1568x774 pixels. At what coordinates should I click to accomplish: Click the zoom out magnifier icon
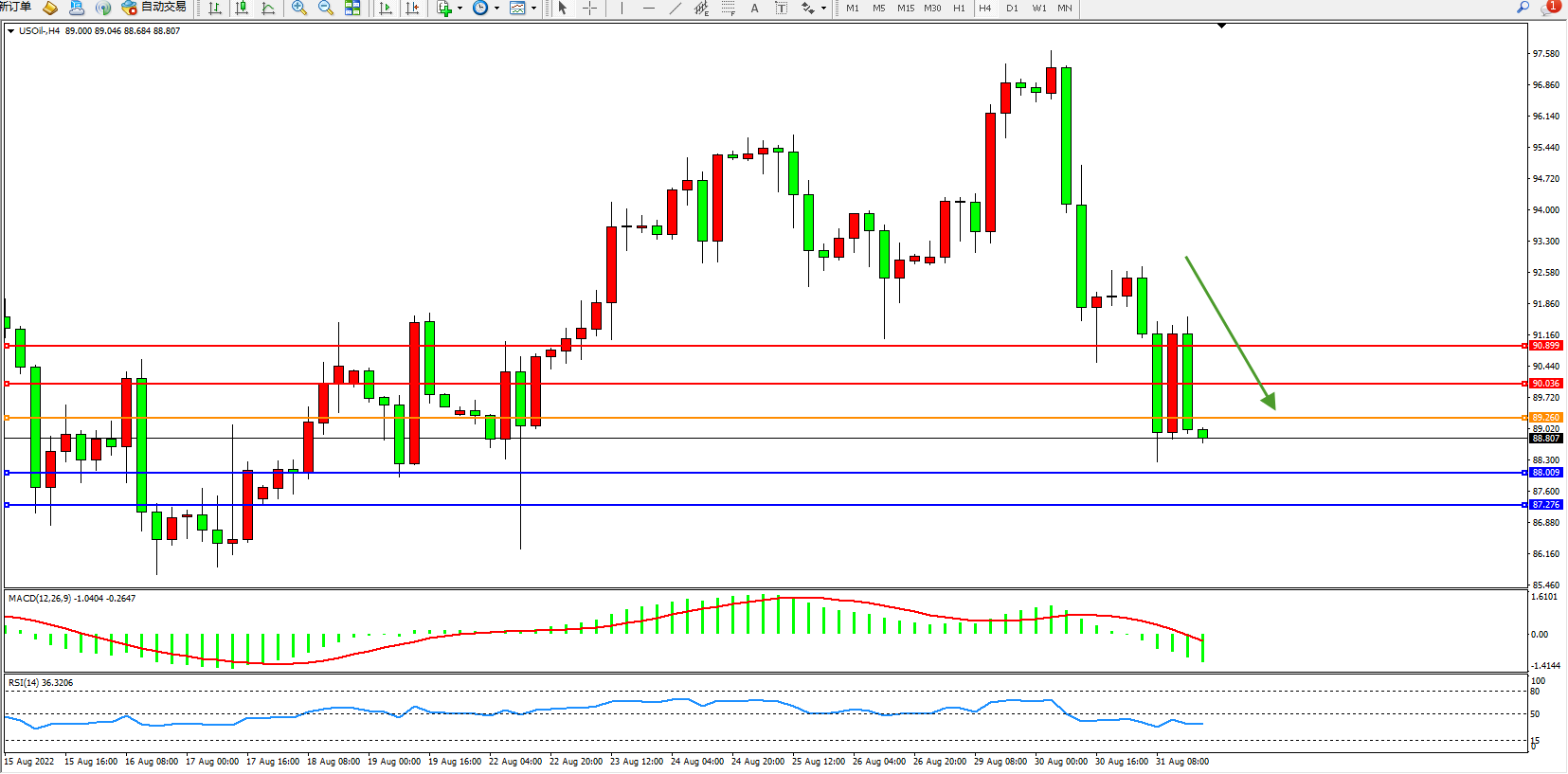click(x=326, y=9)
